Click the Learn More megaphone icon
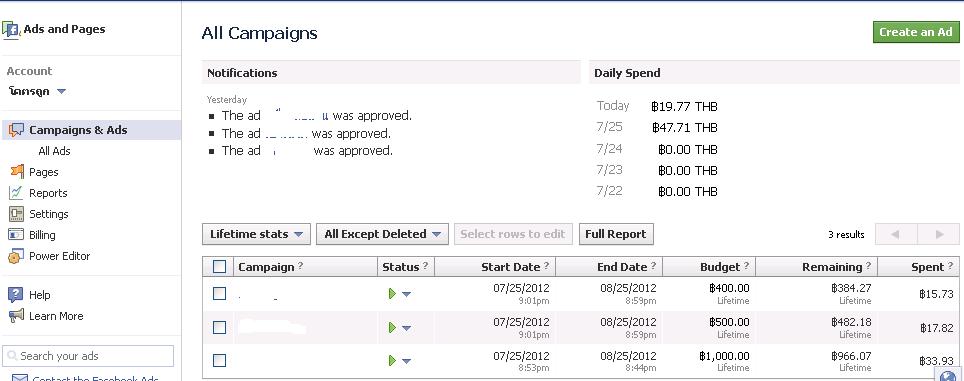The width and height of the screenshot is (964, 381). [x=16, y=316]
